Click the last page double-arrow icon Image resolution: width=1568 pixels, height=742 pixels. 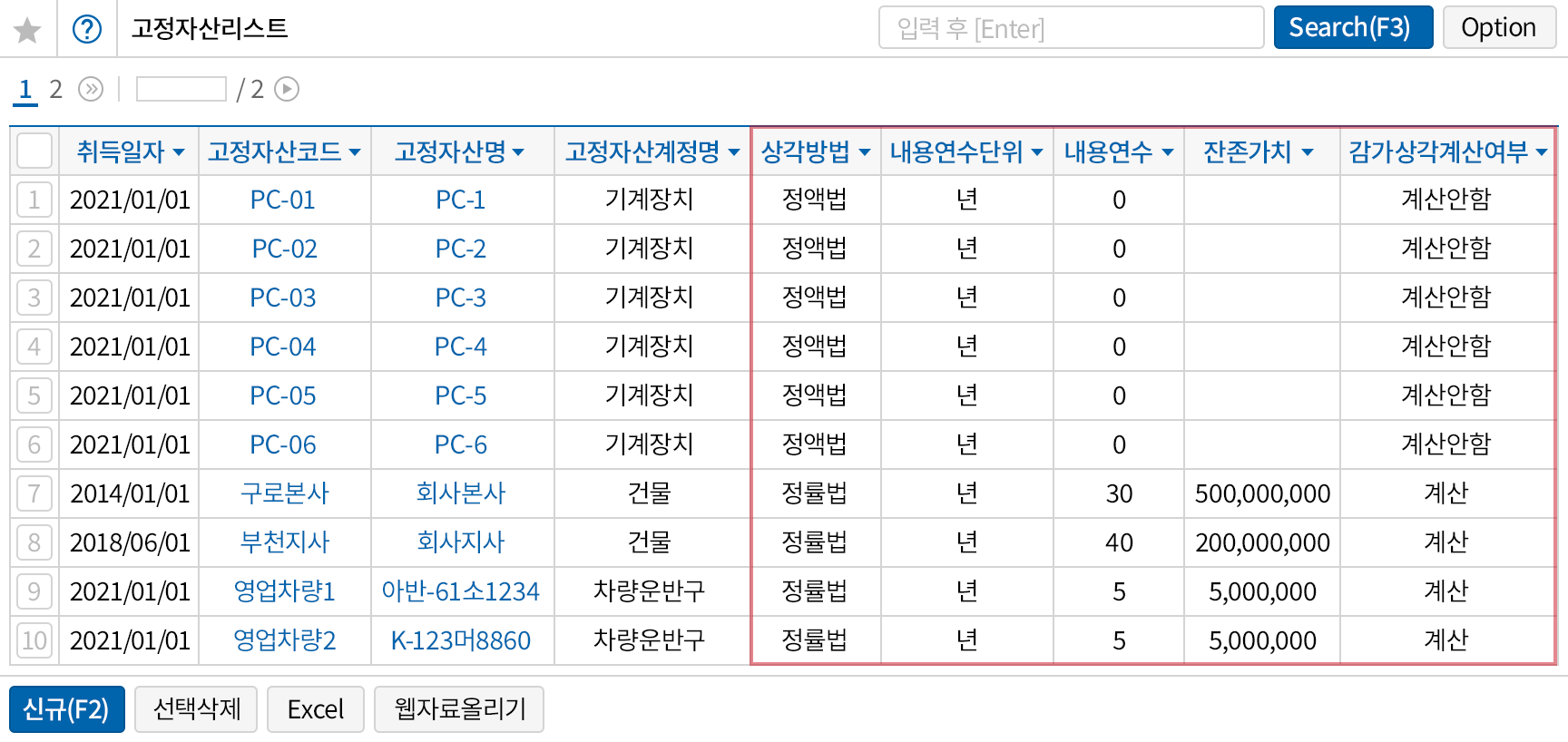click(x=91, y=89)
